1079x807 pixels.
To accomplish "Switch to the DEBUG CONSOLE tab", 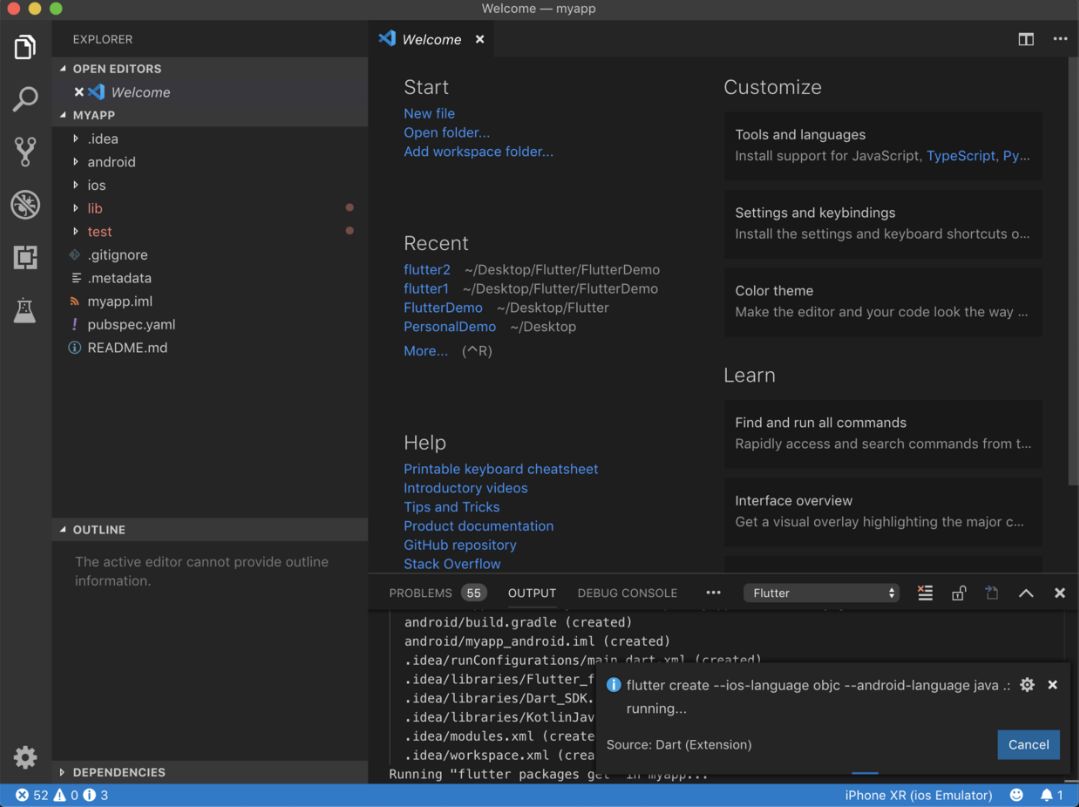I will pos(627,593).
